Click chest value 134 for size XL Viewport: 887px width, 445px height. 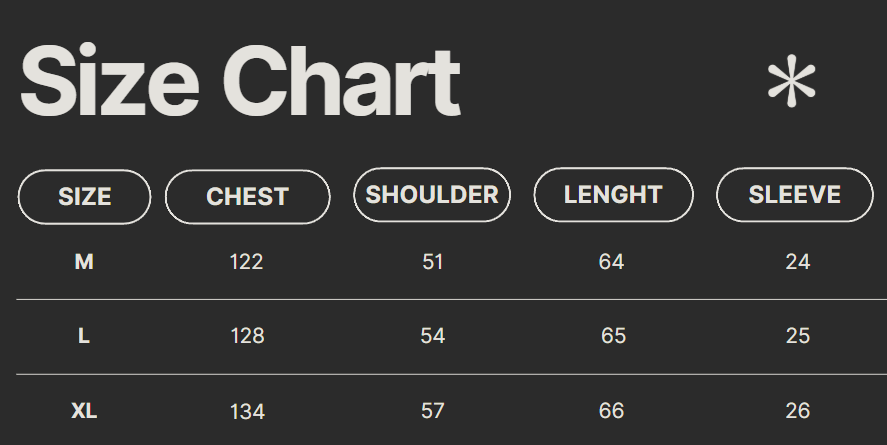click(x=247, y=411)
